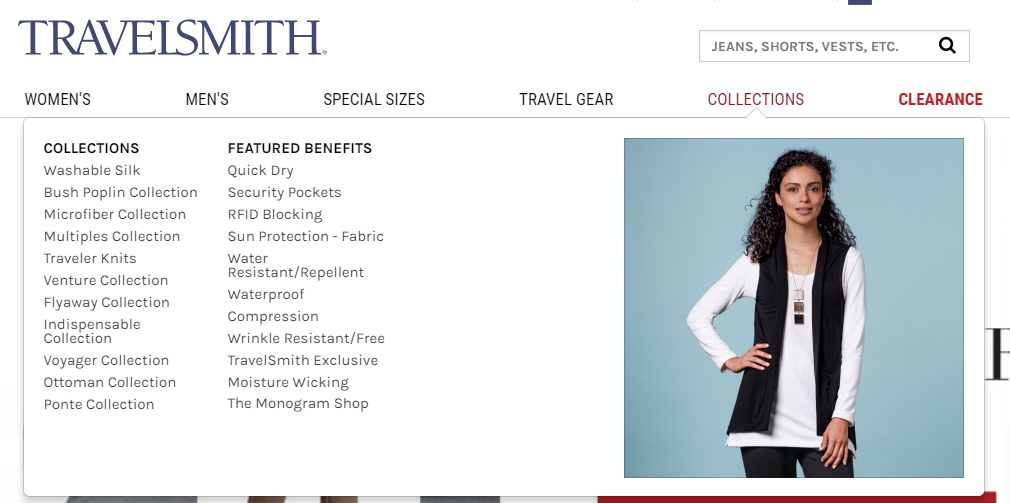
Task: Open the Men's menu
Action: coord(207,99)
